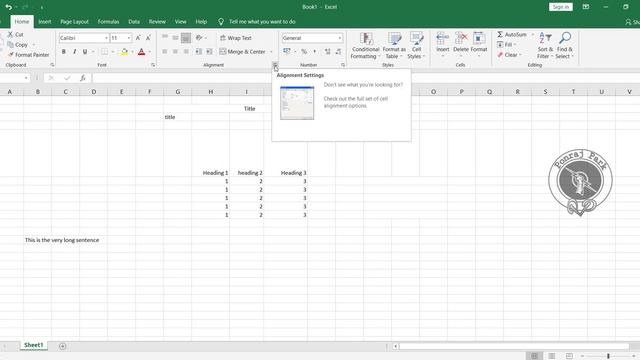
Task: Toggle Italic formatting
Action: [74, 52]
